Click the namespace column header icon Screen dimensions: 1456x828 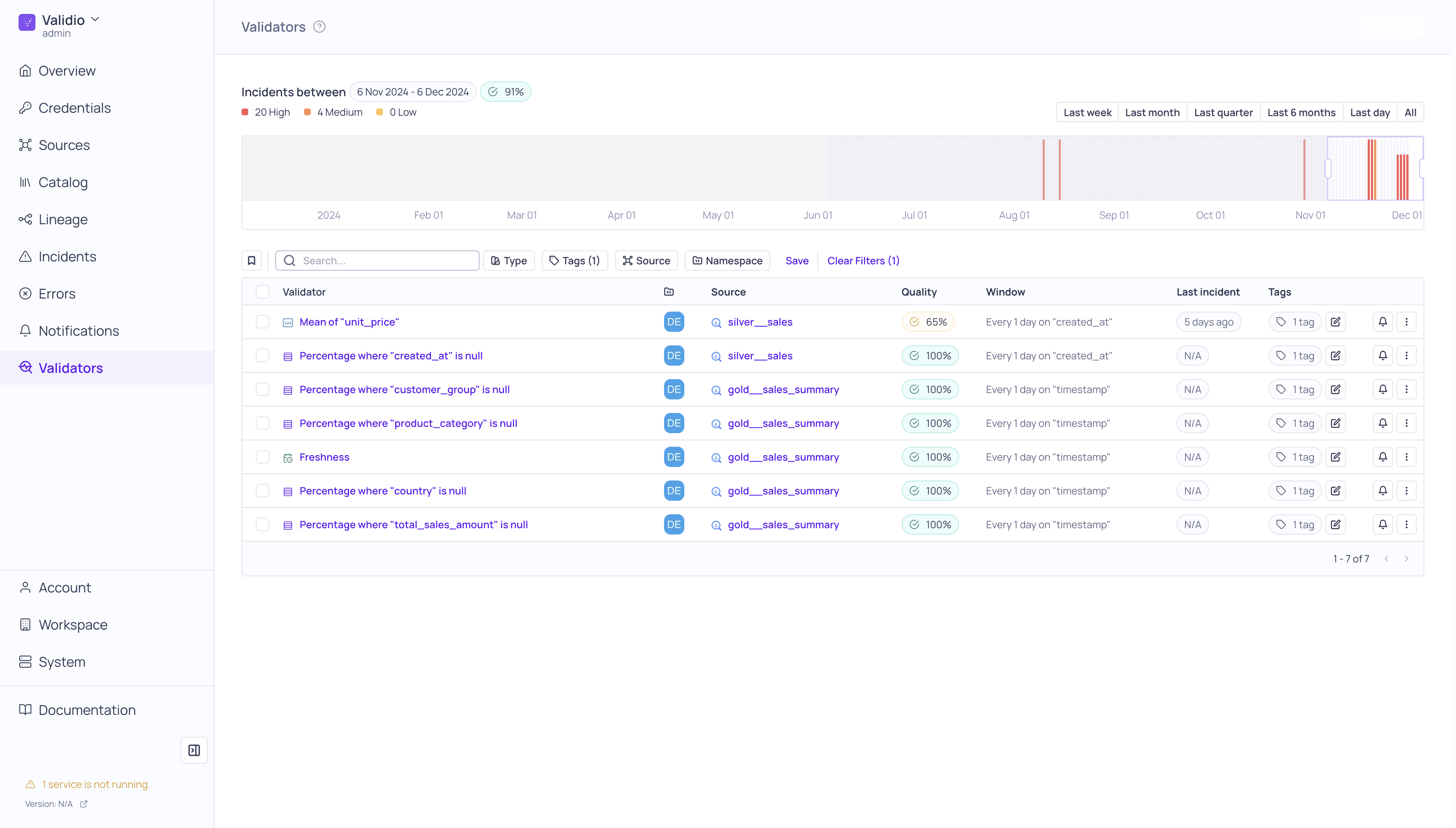click(x=669, y=292)
